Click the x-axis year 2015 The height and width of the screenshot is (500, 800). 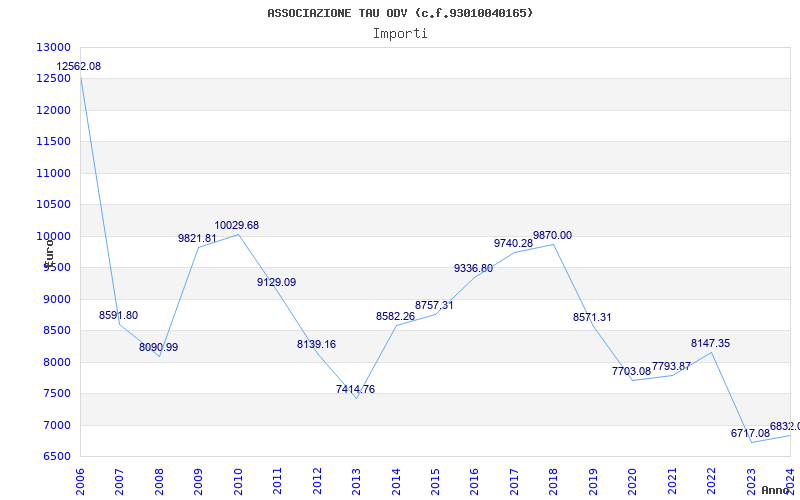click(435, 481)
